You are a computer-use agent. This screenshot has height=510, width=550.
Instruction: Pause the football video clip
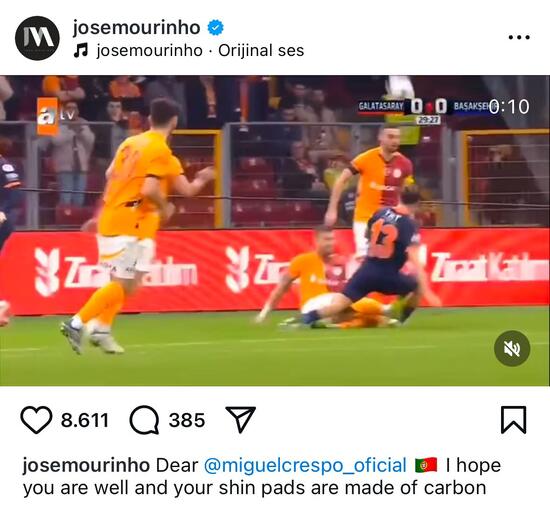pos(275,231)
